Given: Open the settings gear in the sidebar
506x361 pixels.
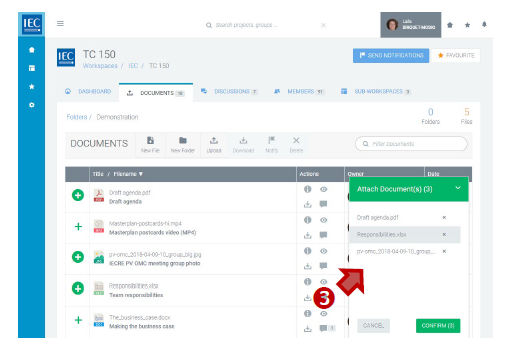Looking at the screenshot, I should [32, 105].
